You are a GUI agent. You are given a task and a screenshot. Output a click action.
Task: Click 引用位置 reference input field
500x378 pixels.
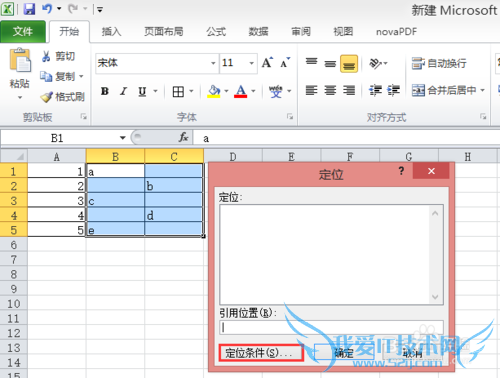(331, 327)
